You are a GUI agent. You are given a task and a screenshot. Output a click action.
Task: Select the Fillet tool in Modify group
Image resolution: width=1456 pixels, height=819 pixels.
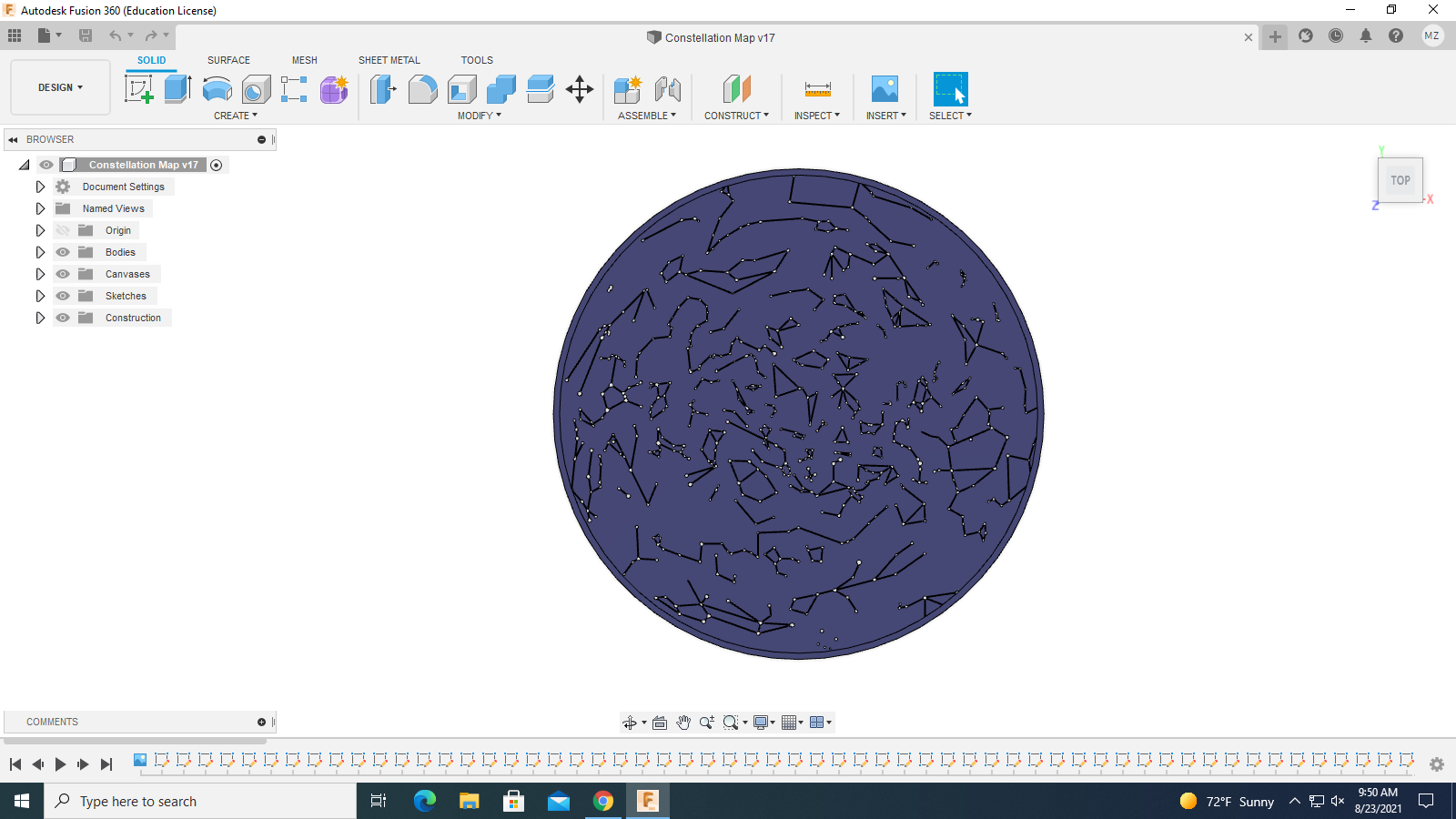423,88
